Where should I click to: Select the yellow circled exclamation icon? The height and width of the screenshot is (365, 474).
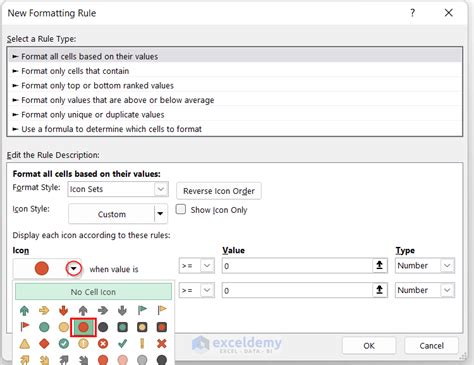coord(83,343)
